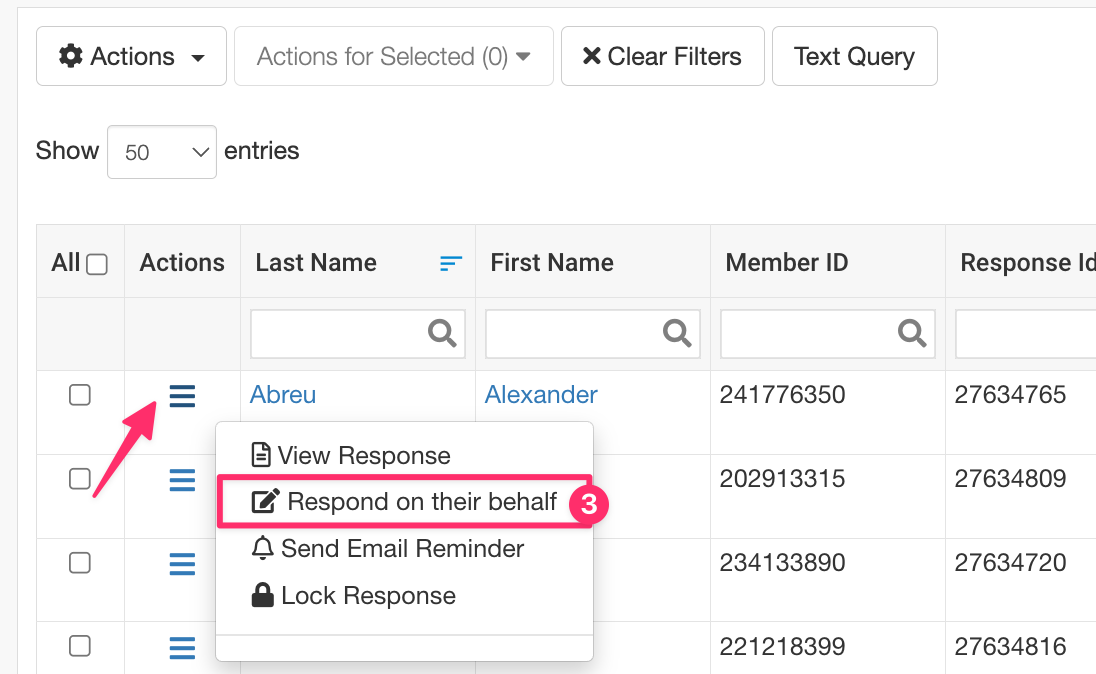1096x674 pixels.
Task: Click the First Name filter search icon
Action: pyautogui.click(x=677, y=334)
